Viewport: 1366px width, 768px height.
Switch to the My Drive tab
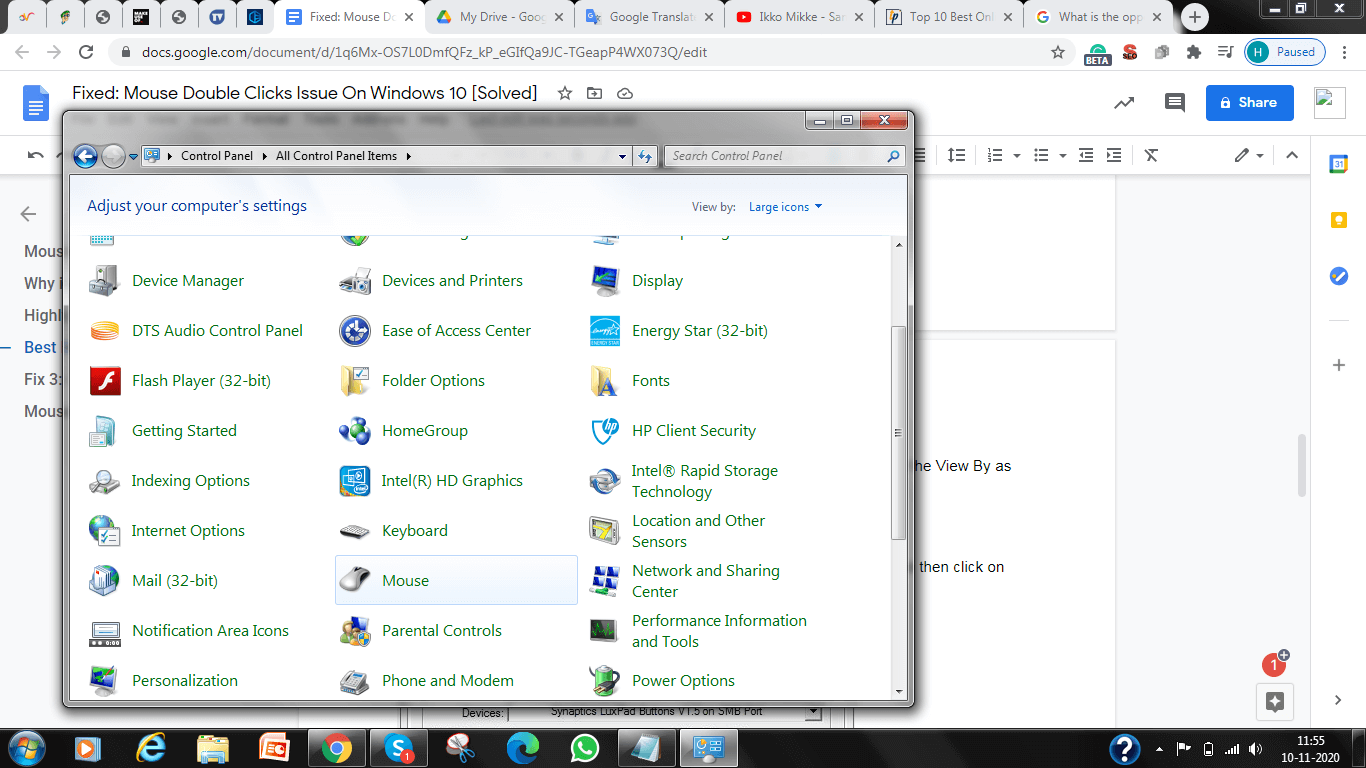click(x=497, y=17)
